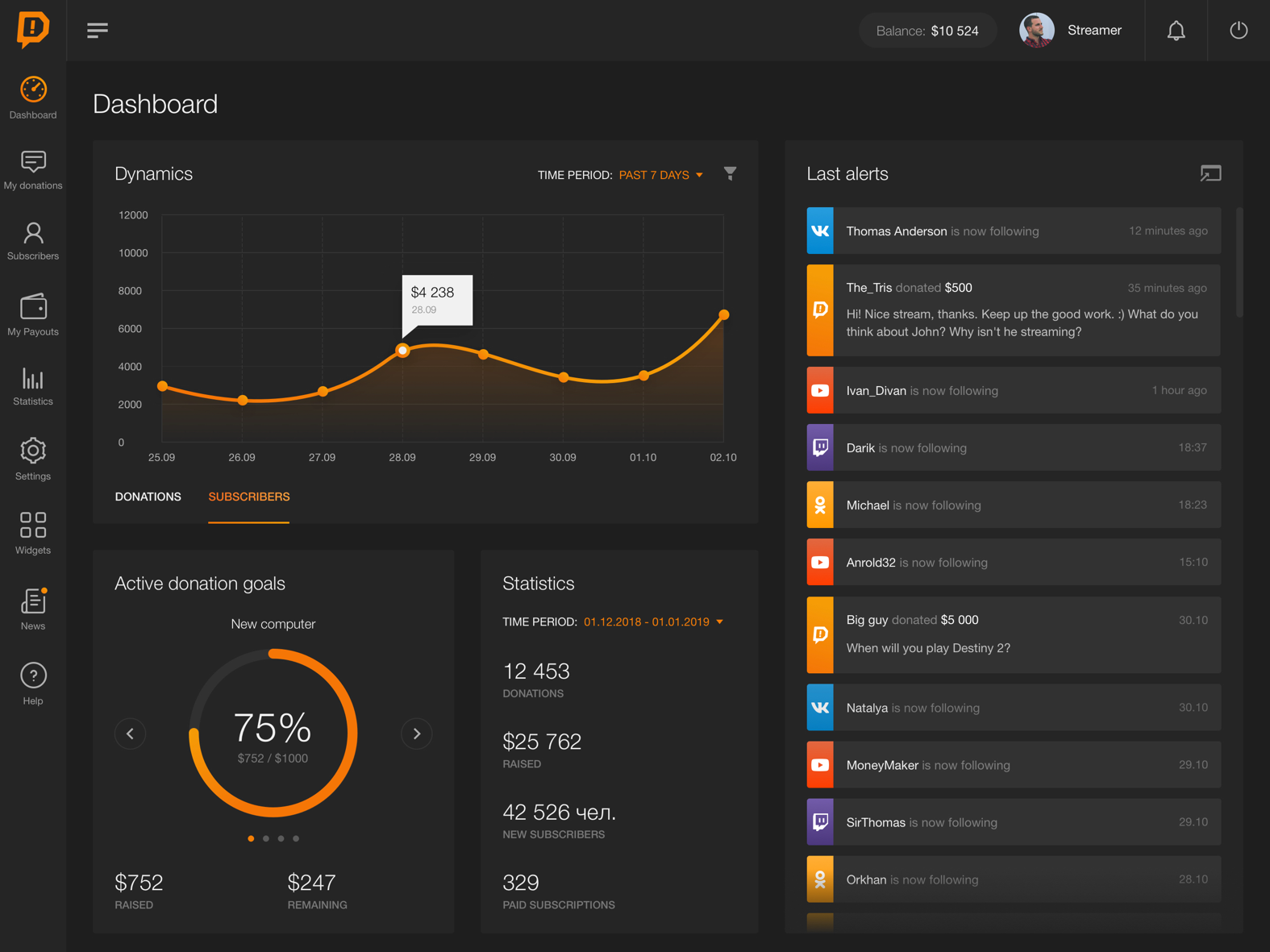Show the next donation goal

[x=416, y=734]
